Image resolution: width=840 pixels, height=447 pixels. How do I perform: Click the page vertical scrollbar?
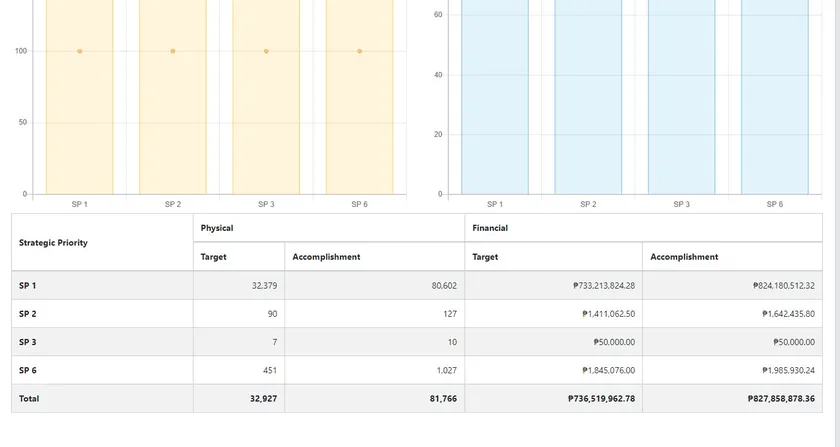tap(837, 224)
